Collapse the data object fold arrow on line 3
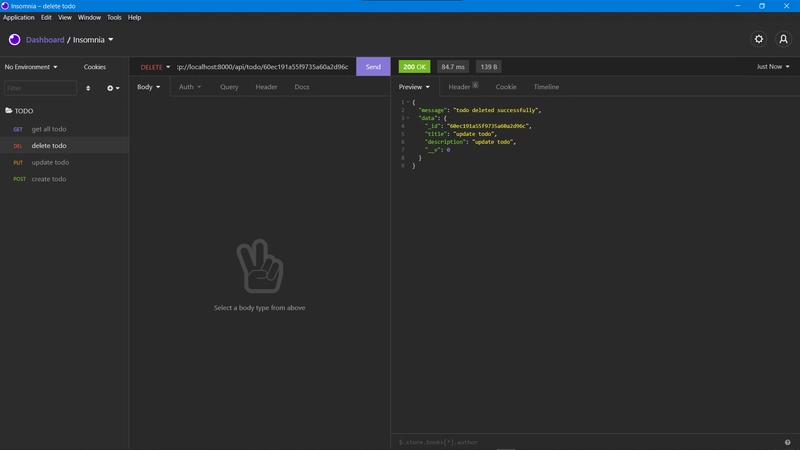 click(408, 118)
